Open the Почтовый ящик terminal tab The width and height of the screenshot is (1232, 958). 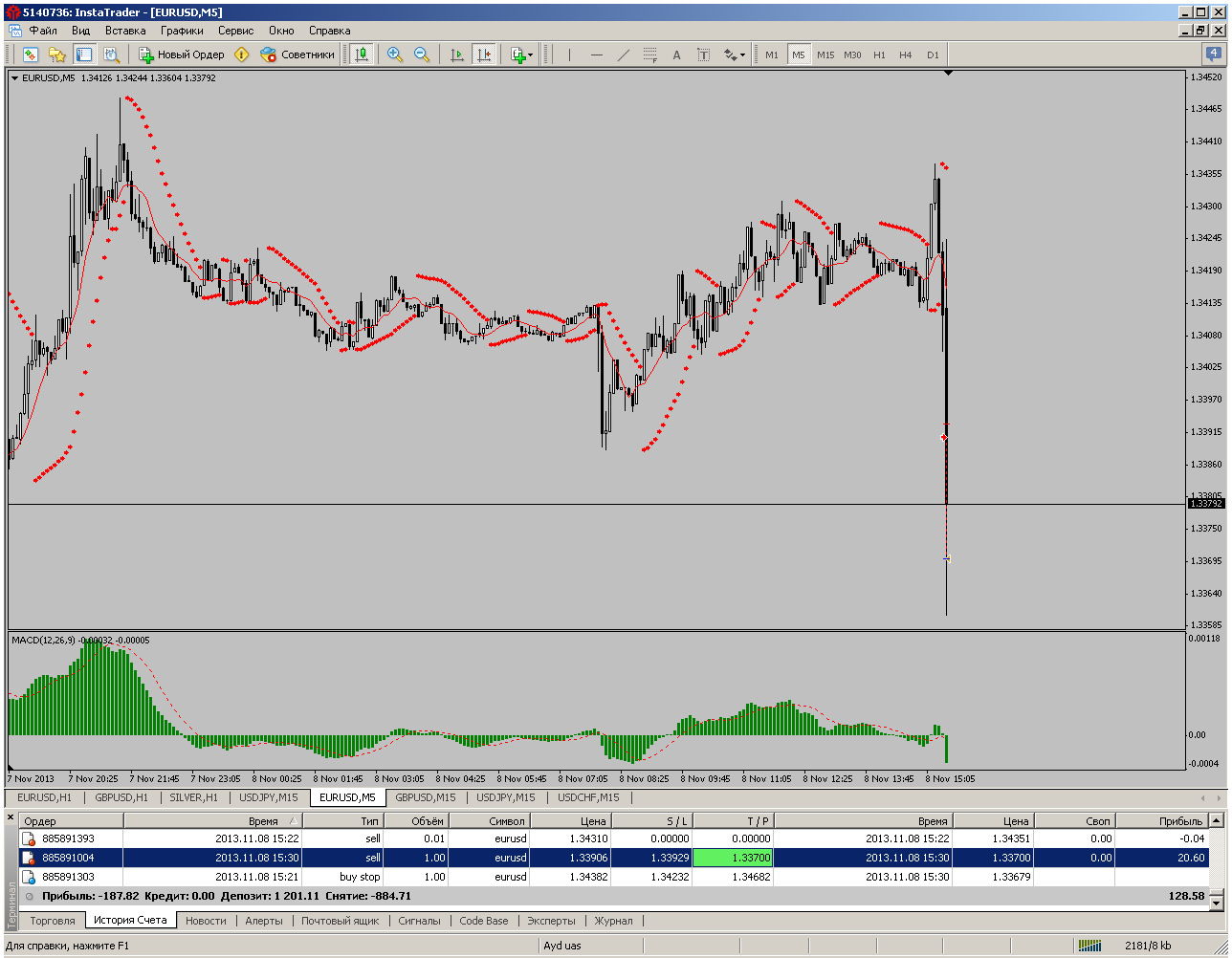(x=340, y=921)
